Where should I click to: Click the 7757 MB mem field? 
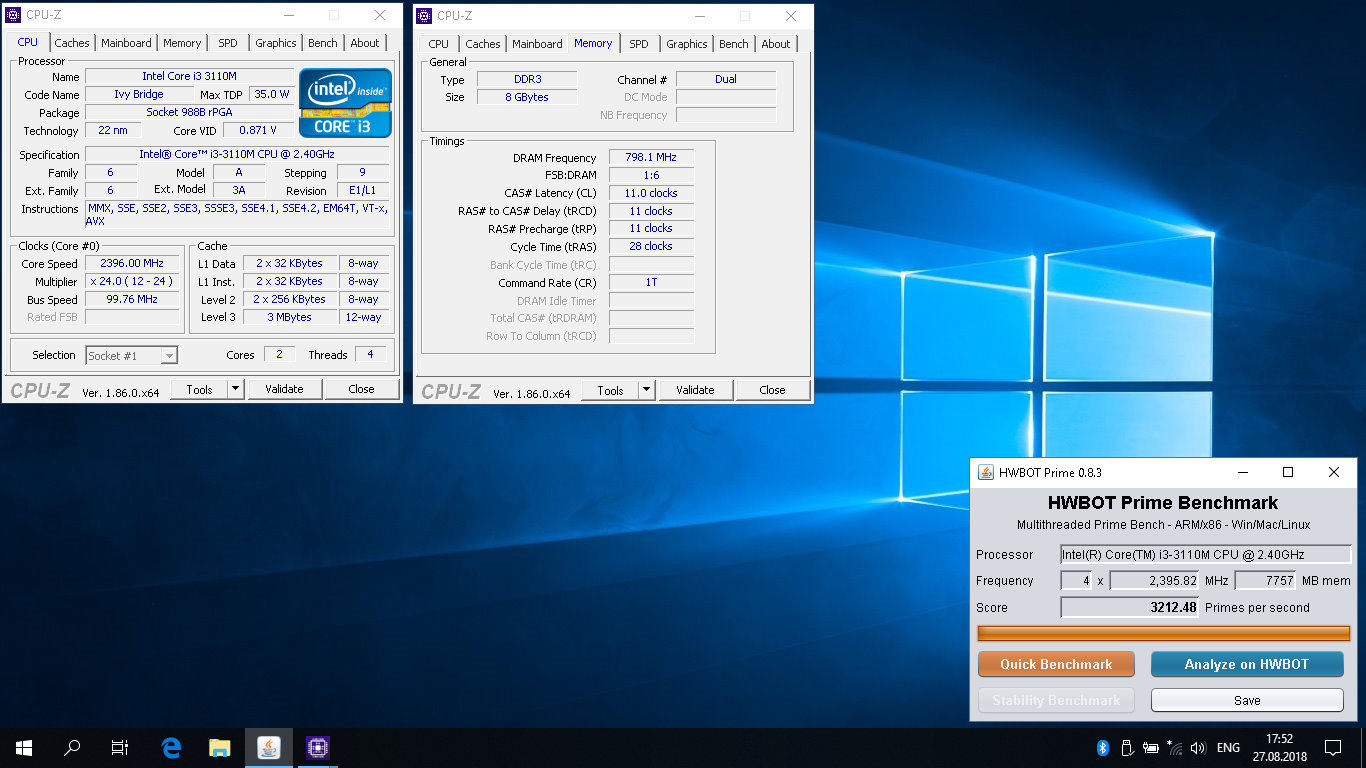pyautogui.click(x=1266, y=580)
